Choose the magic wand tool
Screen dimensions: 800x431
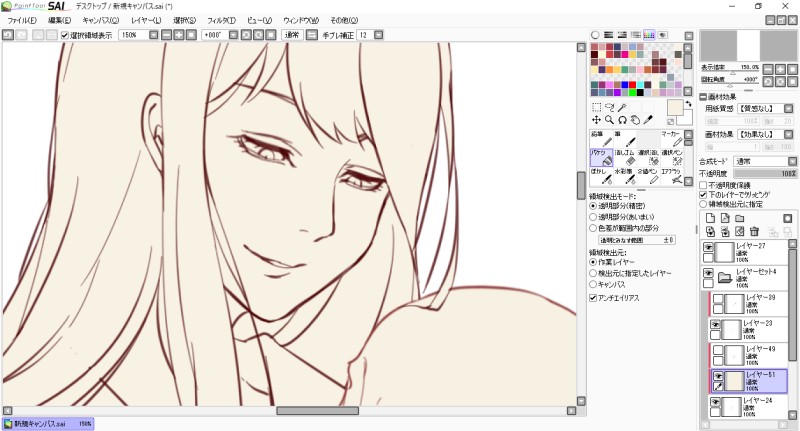pyautogui.click(x=622, y=107)
